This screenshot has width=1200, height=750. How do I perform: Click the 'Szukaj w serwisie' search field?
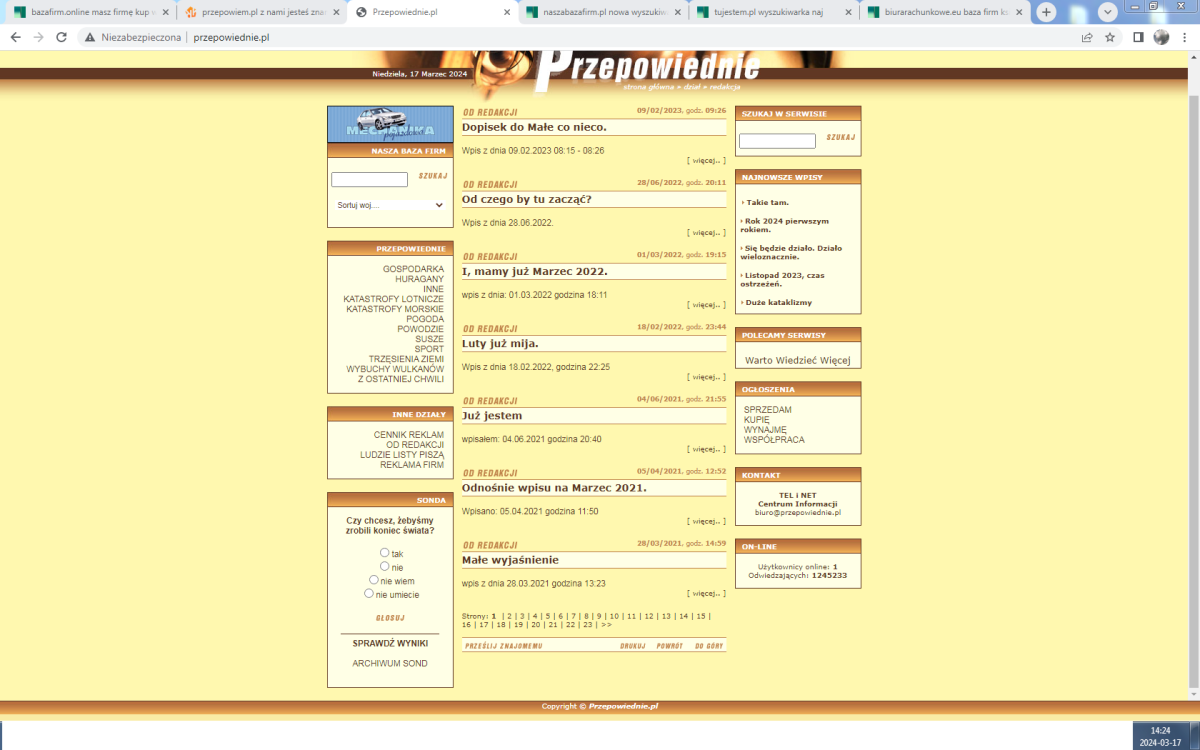coord(777,141)
